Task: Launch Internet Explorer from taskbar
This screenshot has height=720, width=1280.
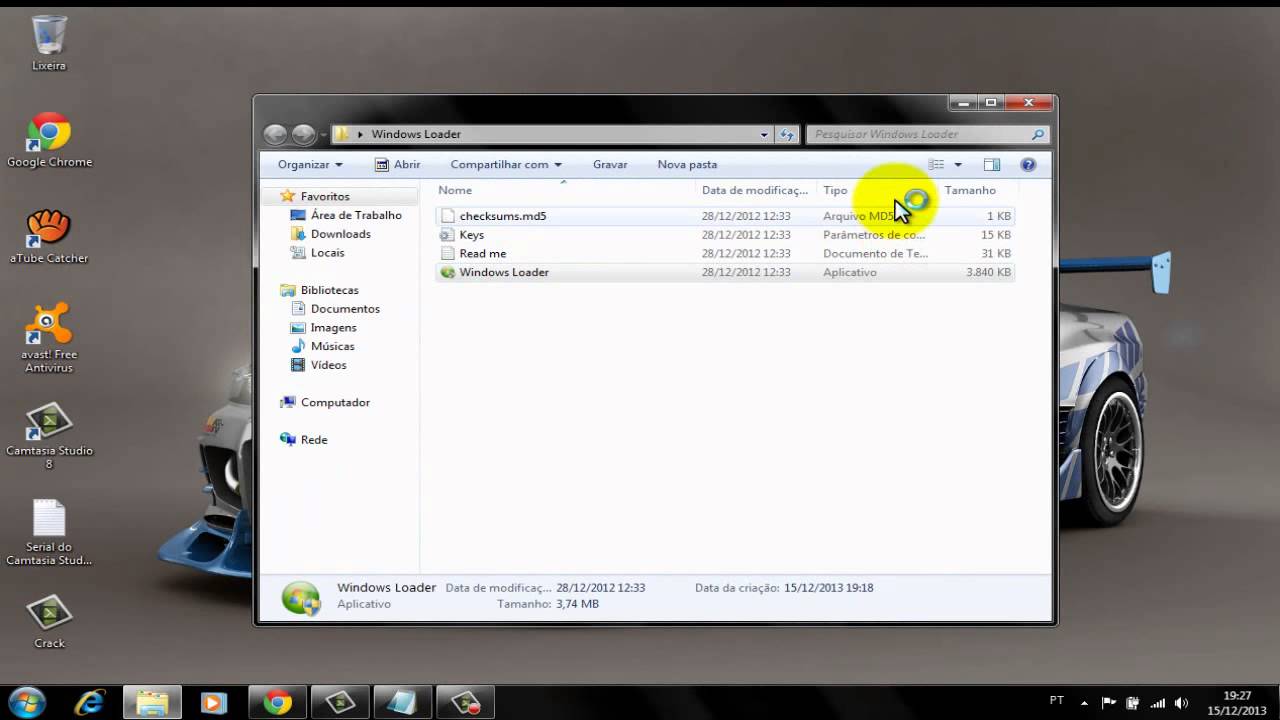Action: (90, 703)
